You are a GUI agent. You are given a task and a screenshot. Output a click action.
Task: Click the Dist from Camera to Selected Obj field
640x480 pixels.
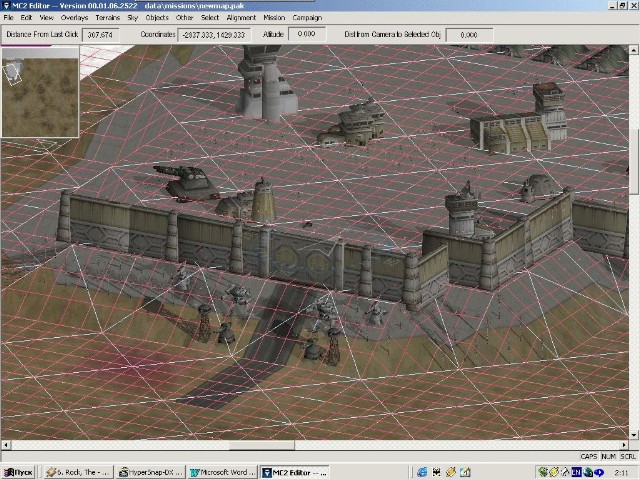tap(469, 35)
